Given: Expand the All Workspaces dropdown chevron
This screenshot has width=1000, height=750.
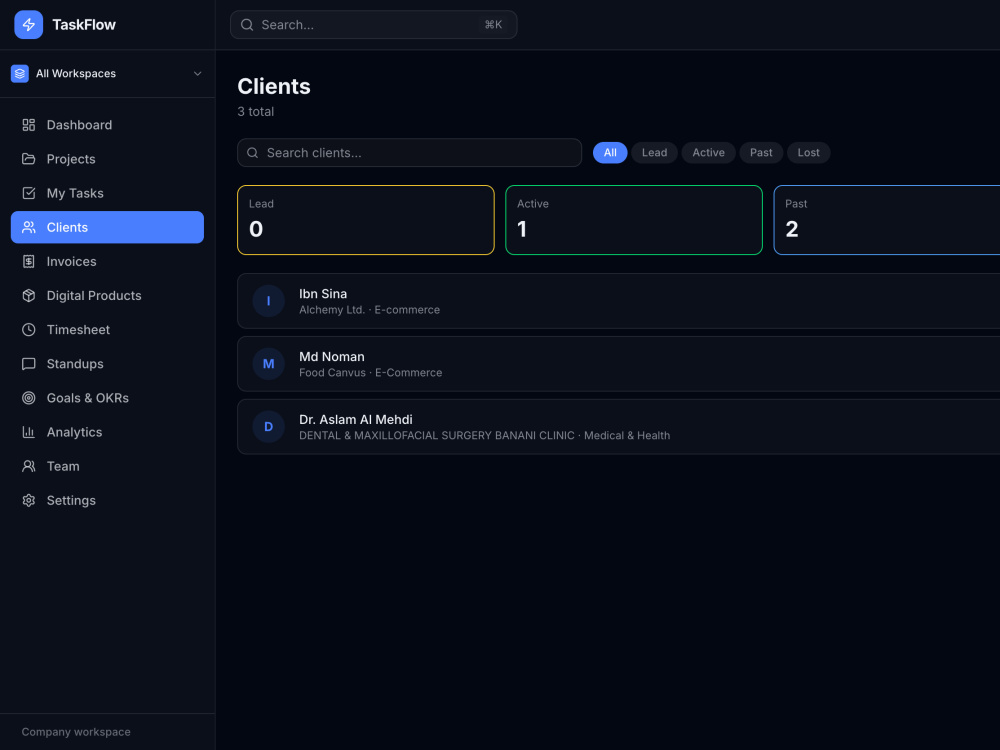Looking at the screenshot, I should 198,74.
